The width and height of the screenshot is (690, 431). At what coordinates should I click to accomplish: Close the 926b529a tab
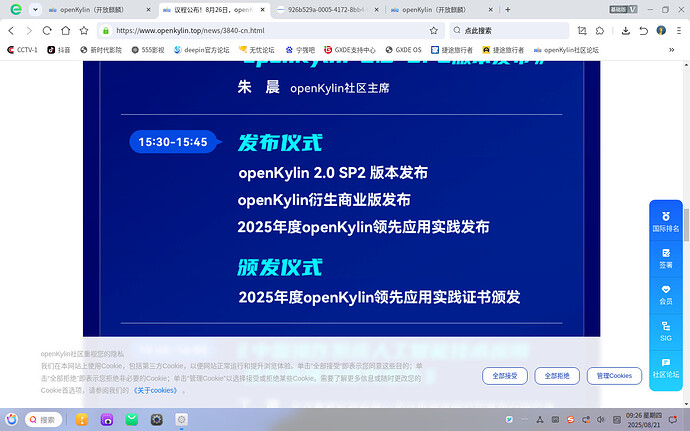[376, 10]
